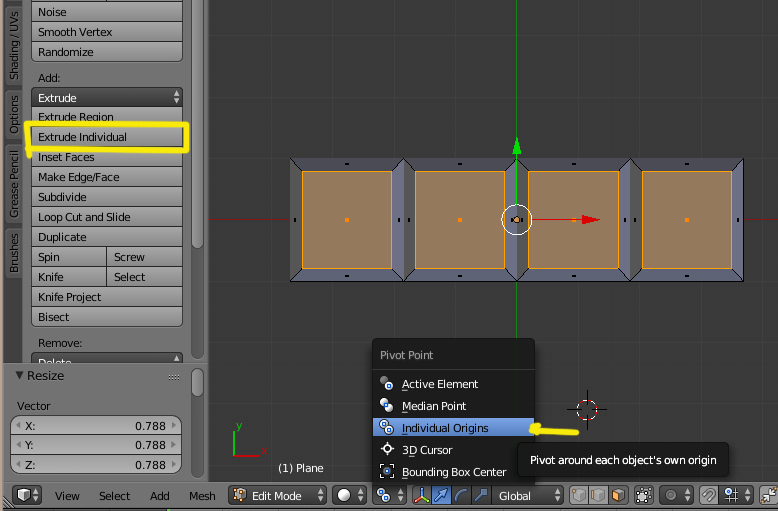Image resolution: width=778 pixels, height=511 pixels.
Task: Open the Edit Mode dropdown
Action: 278,495
